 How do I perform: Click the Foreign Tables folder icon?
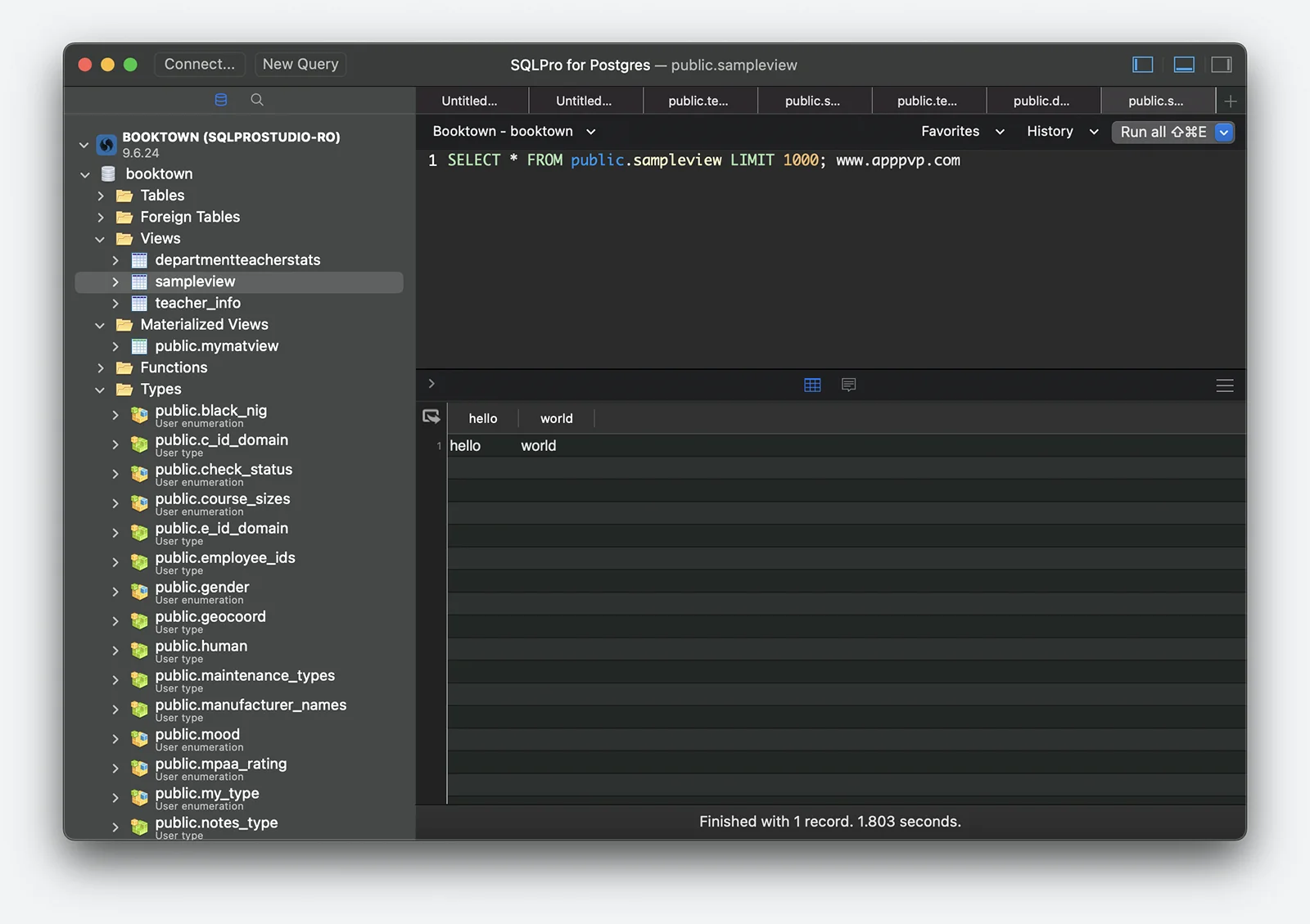pos(124,217)
